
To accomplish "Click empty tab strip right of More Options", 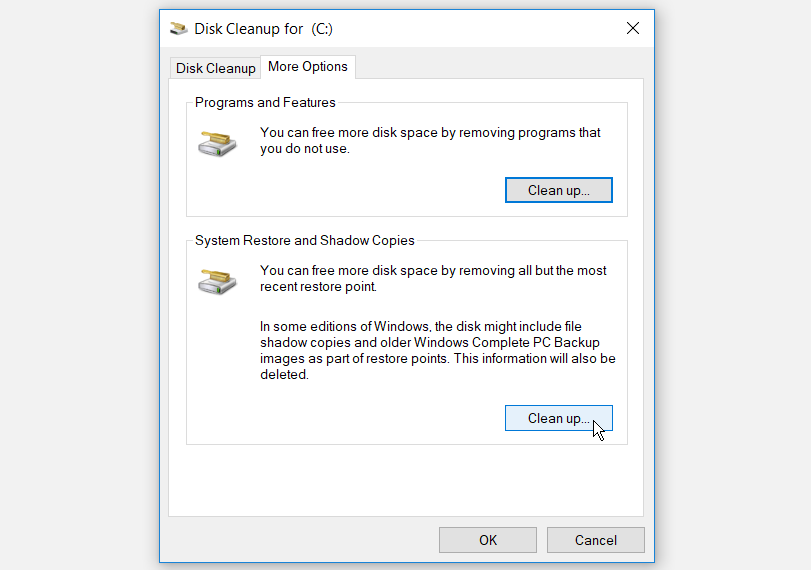I will pyautogui.click(x=500, y=67).
